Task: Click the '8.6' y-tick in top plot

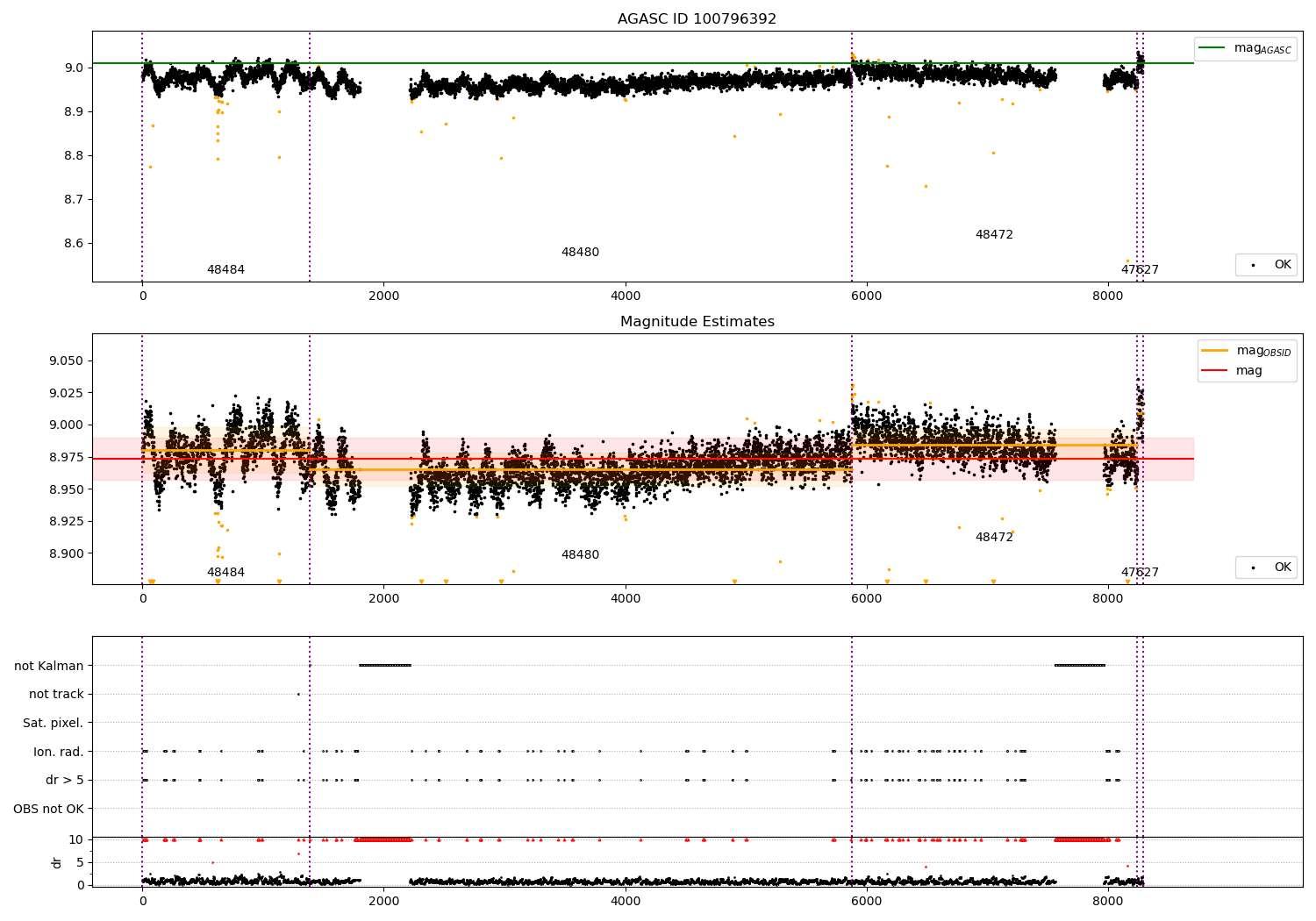Action: click(x=74, y=243)
